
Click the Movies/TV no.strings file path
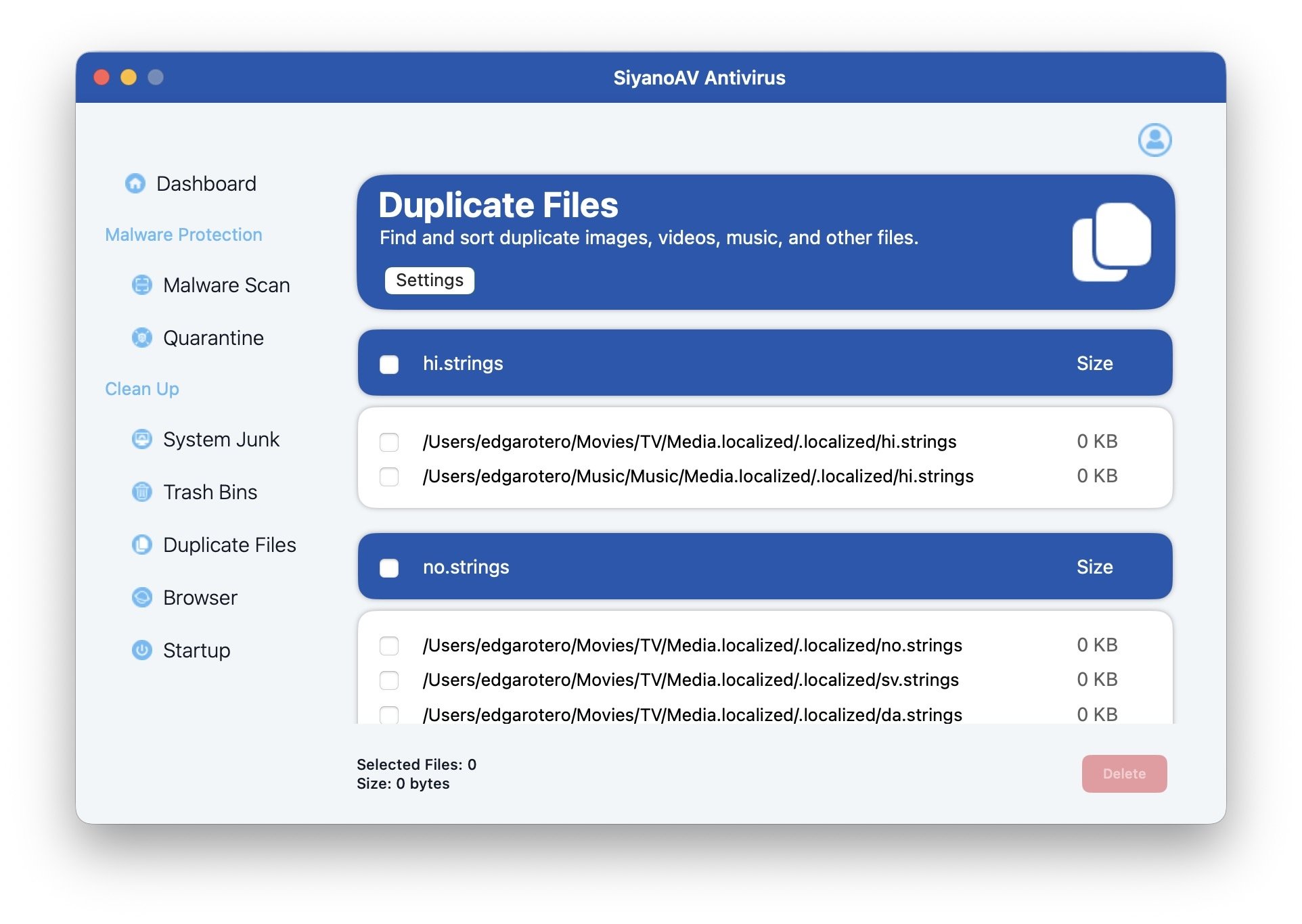[x=692, y=645]
